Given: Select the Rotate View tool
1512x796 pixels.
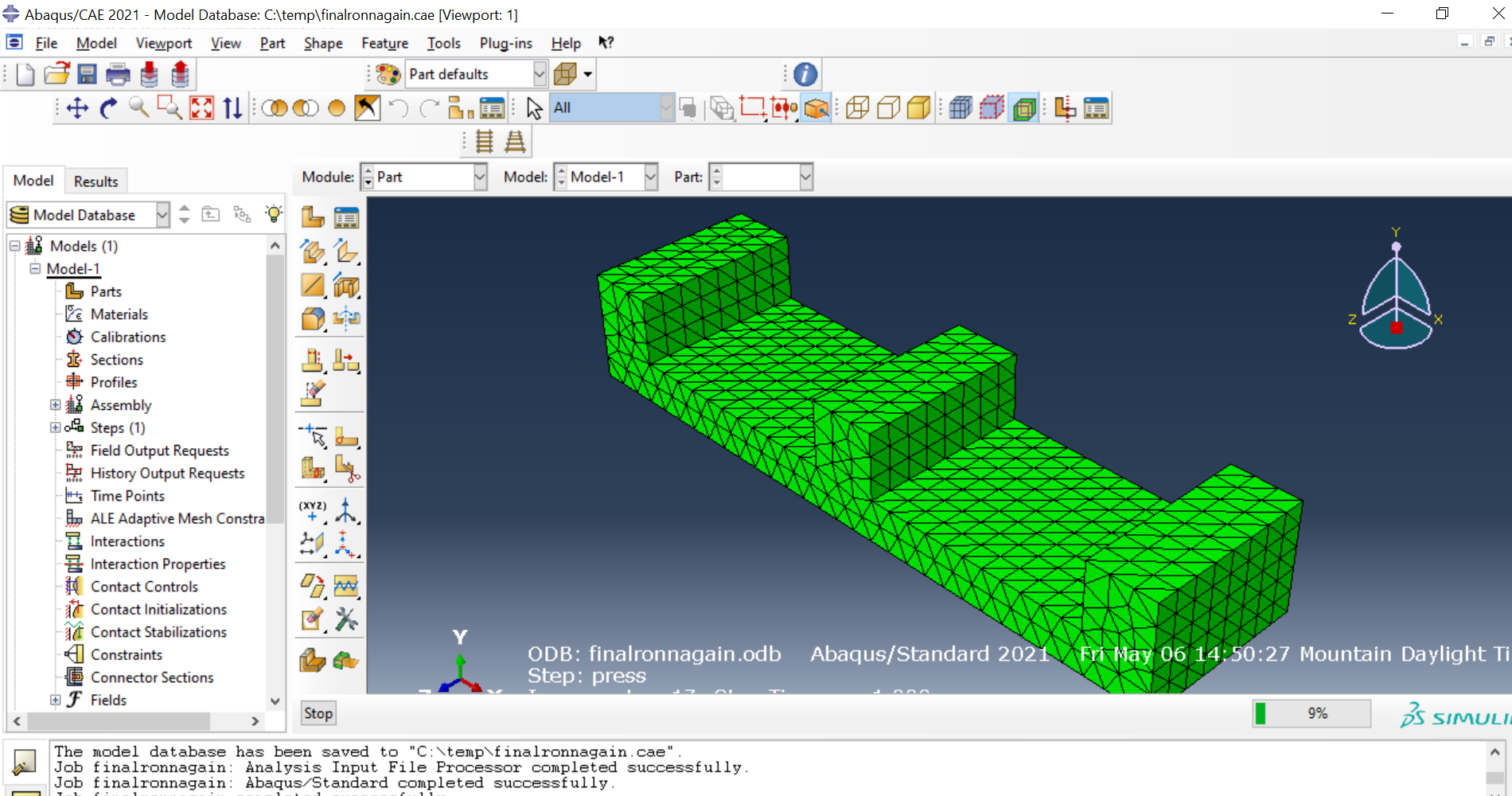Looking at the screenshot, I should coord(108,108).
